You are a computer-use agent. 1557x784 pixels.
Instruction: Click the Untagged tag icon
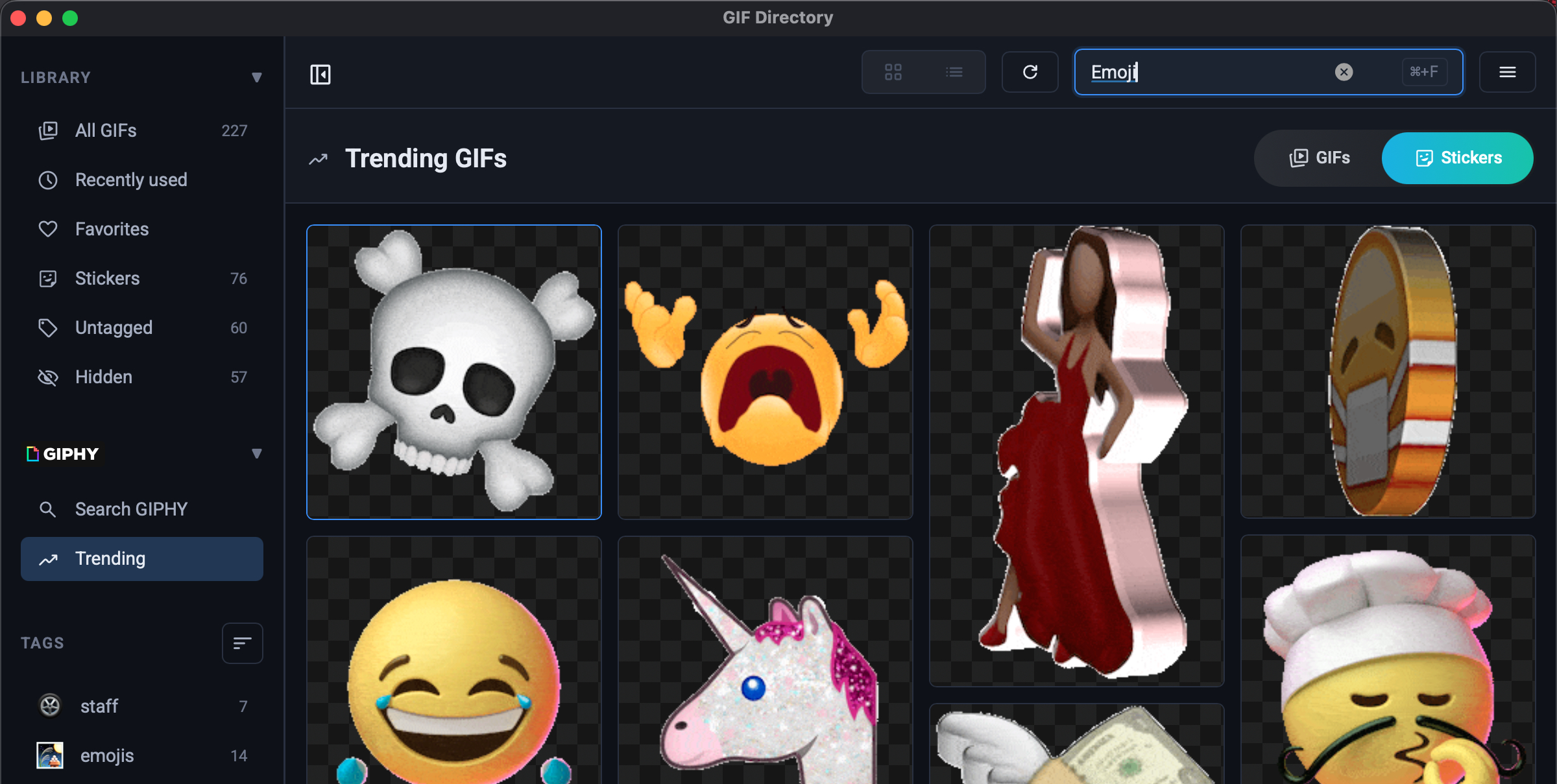(48, 327)
